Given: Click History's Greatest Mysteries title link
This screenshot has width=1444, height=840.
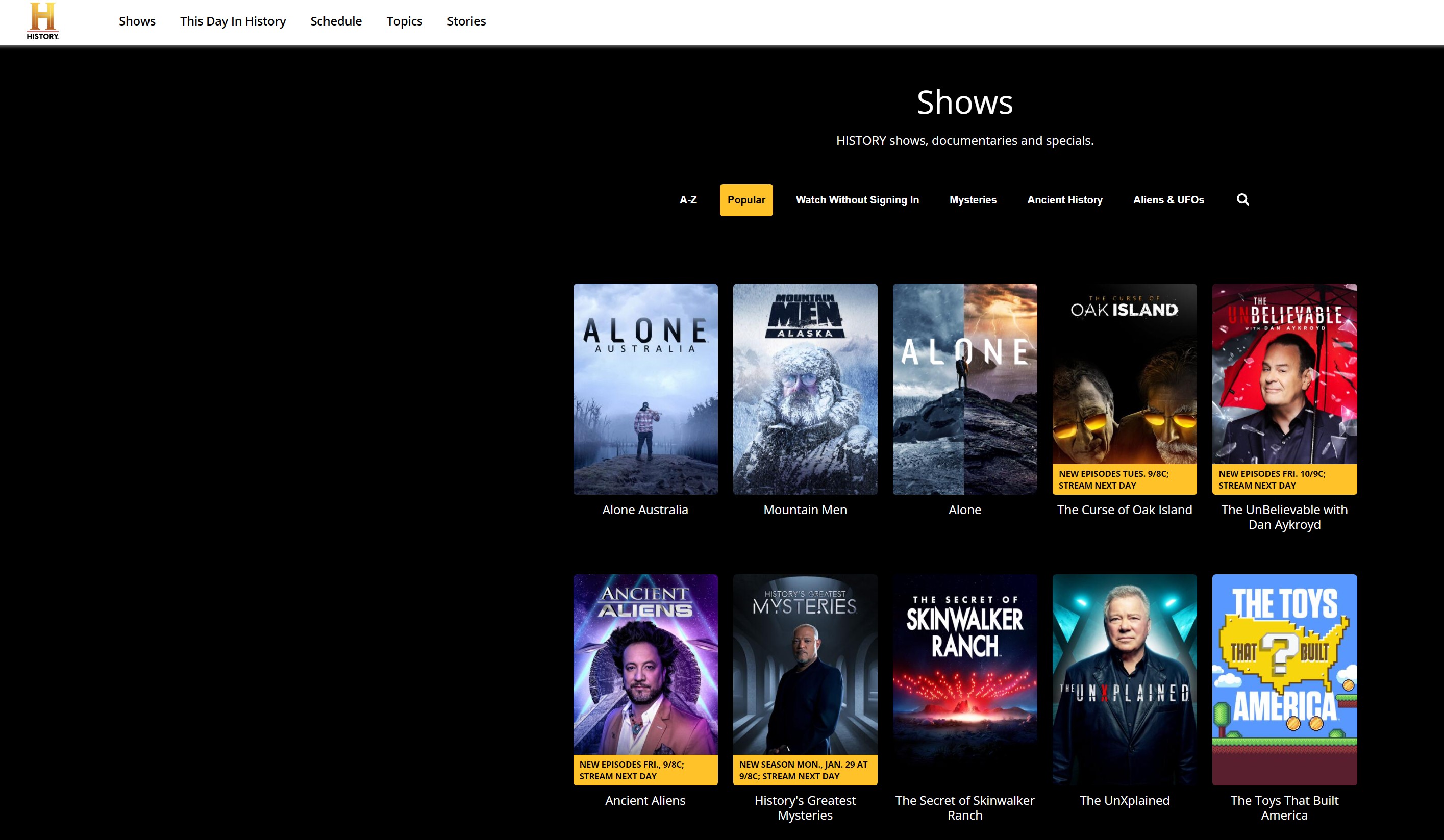Looking at the screenshot, I should [x=805, y=808].
